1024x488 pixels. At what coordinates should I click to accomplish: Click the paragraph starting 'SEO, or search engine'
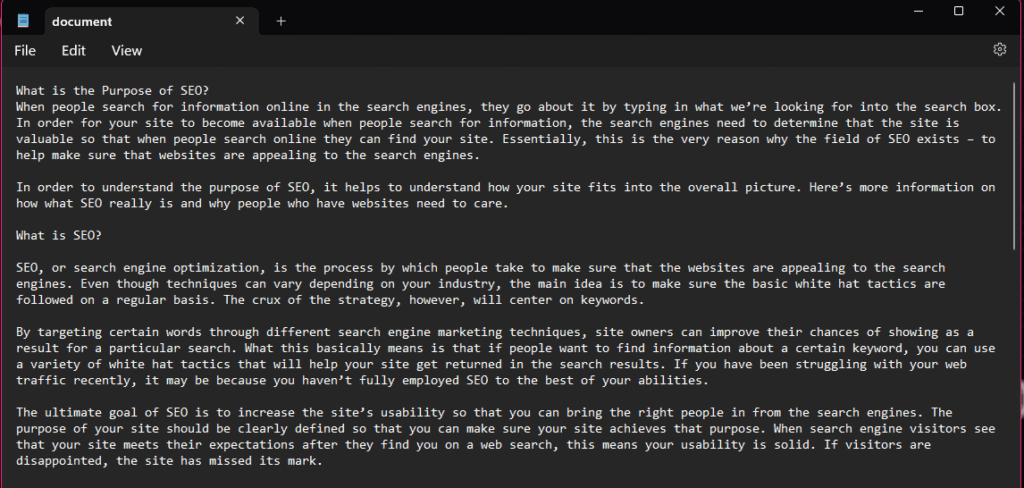tap(400, 284)
